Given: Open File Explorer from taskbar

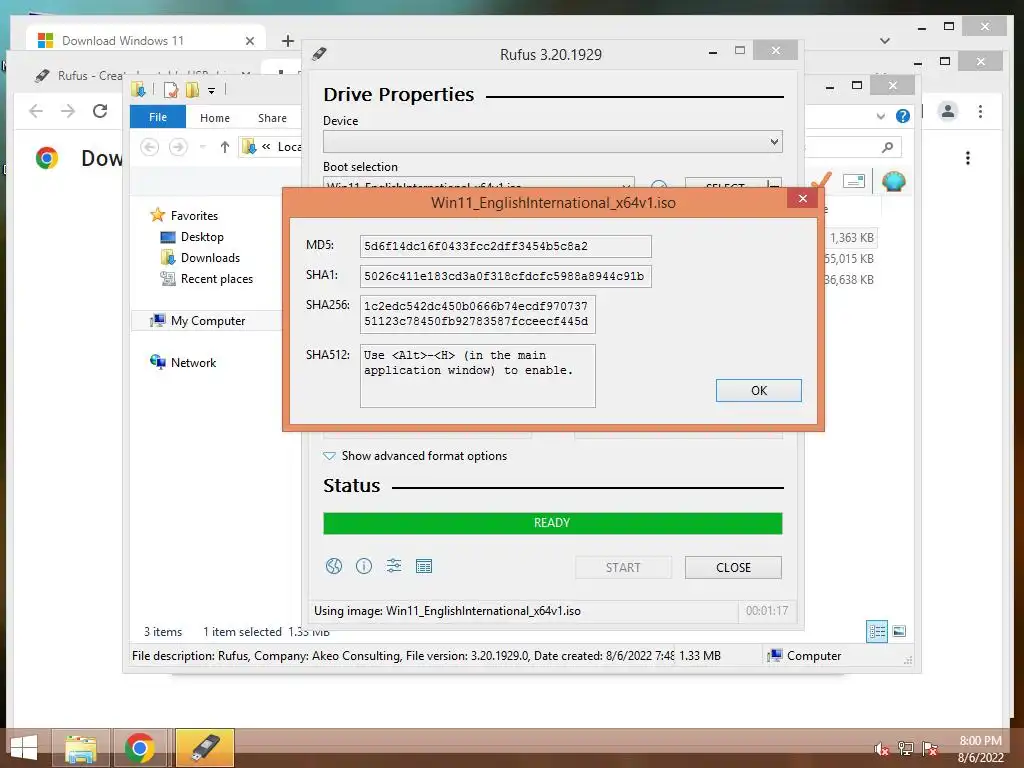Looking at the screenshot, I should (x=81, y=748).
